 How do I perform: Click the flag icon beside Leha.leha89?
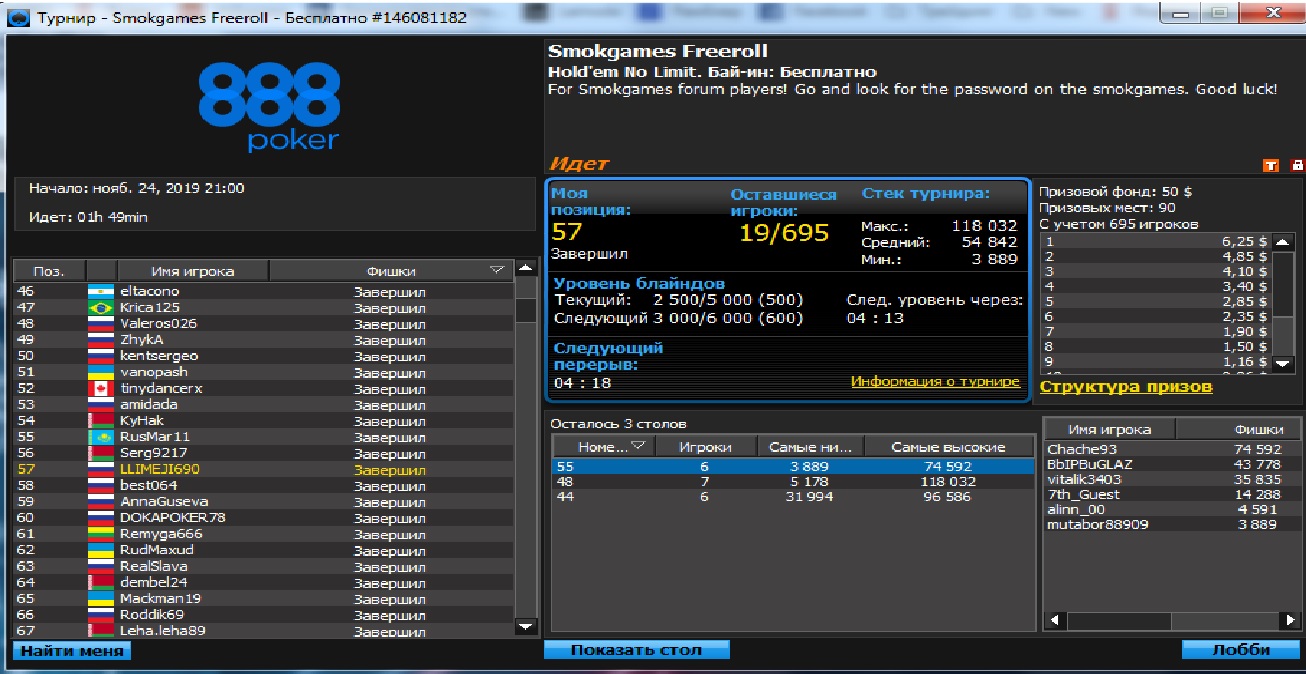[x=100, y=631]
